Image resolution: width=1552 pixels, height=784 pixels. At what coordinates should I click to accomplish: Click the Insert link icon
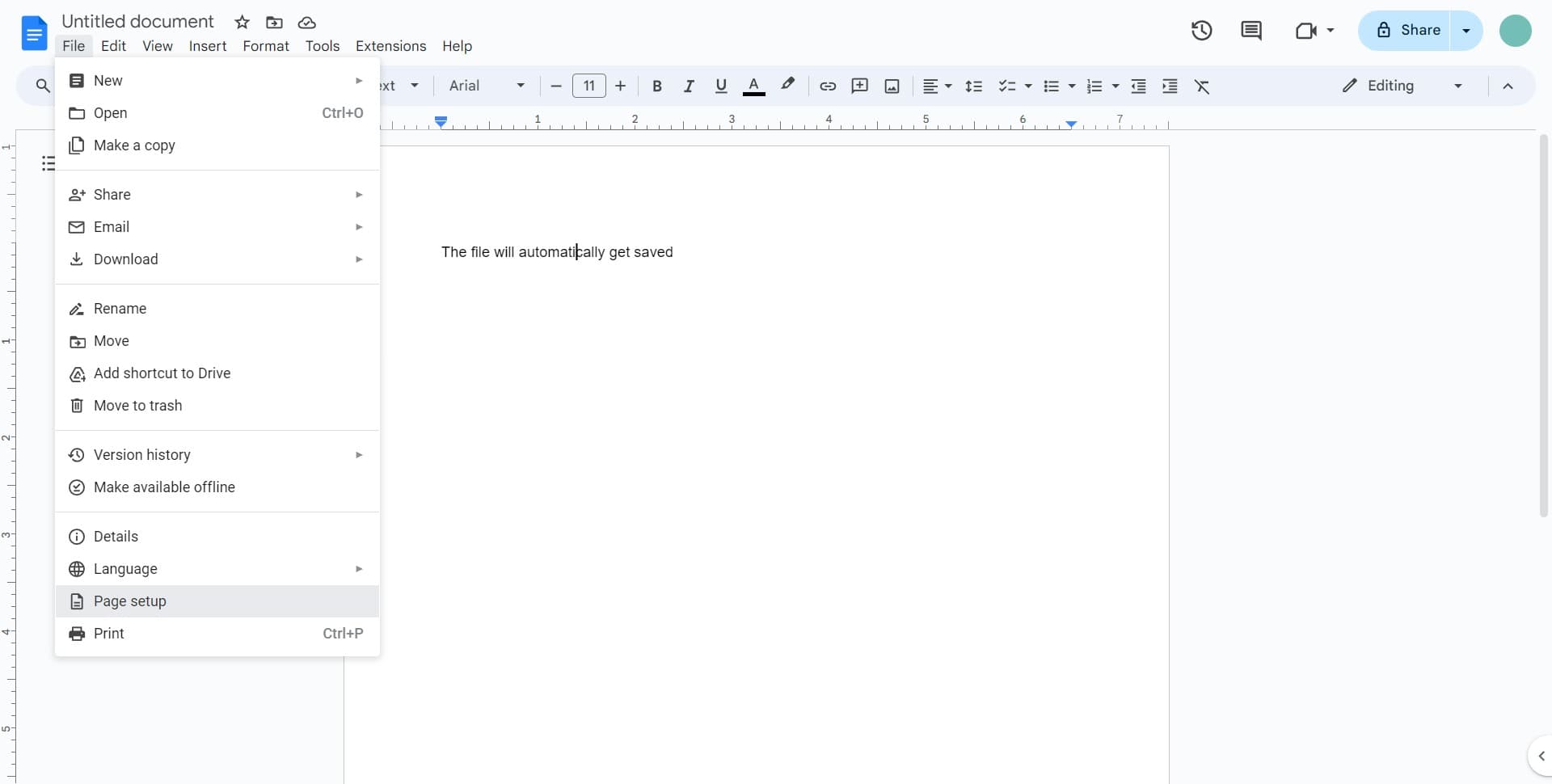pos(827,86)
